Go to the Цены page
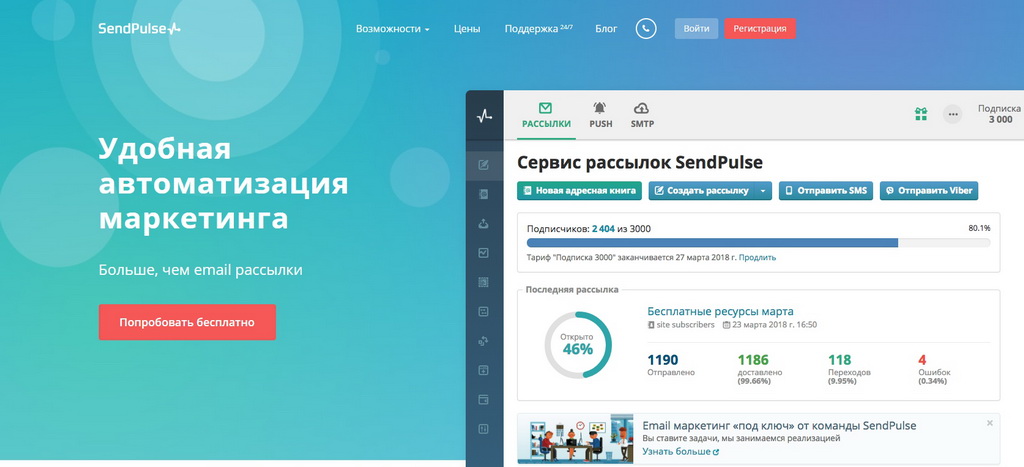The image size is (1024, 467). coord(467,29)
